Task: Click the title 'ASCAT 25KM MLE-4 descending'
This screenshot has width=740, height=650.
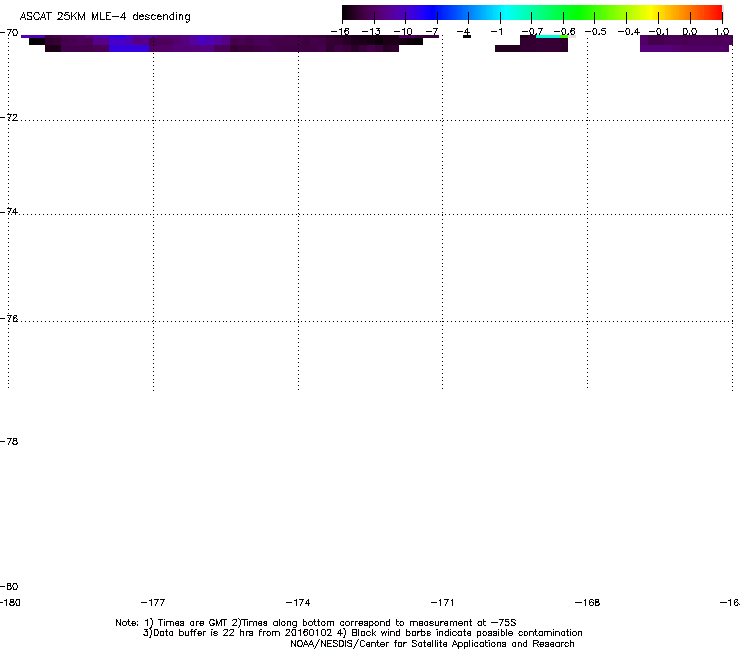Action: (x=105, y=17)
